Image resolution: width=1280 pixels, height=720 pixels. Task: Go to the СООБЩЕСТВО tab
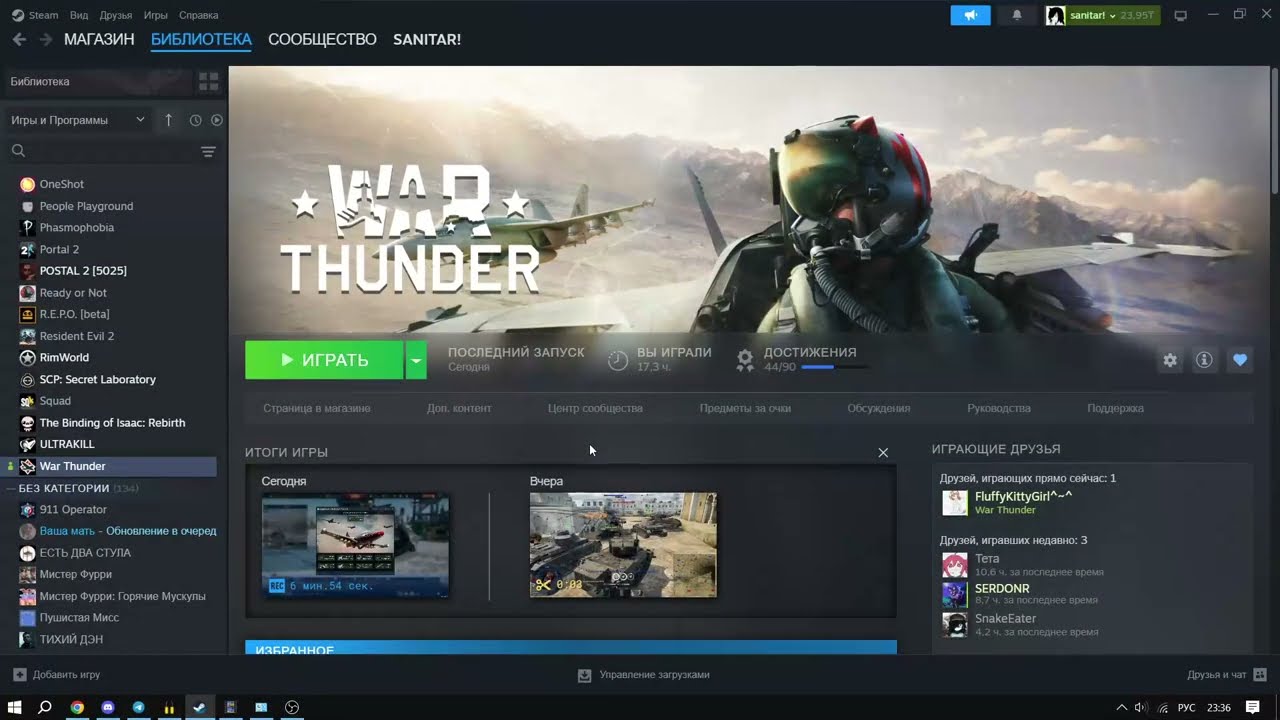coord(322,40)
